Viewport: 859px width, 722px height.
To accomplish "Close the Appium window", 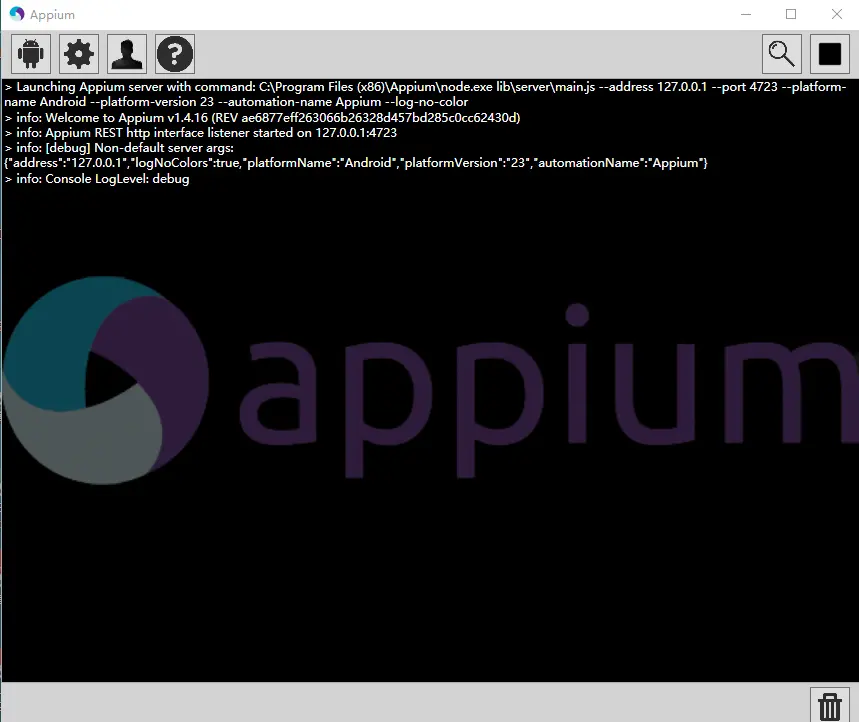I will pyautogui.click(x=837, y=14).
